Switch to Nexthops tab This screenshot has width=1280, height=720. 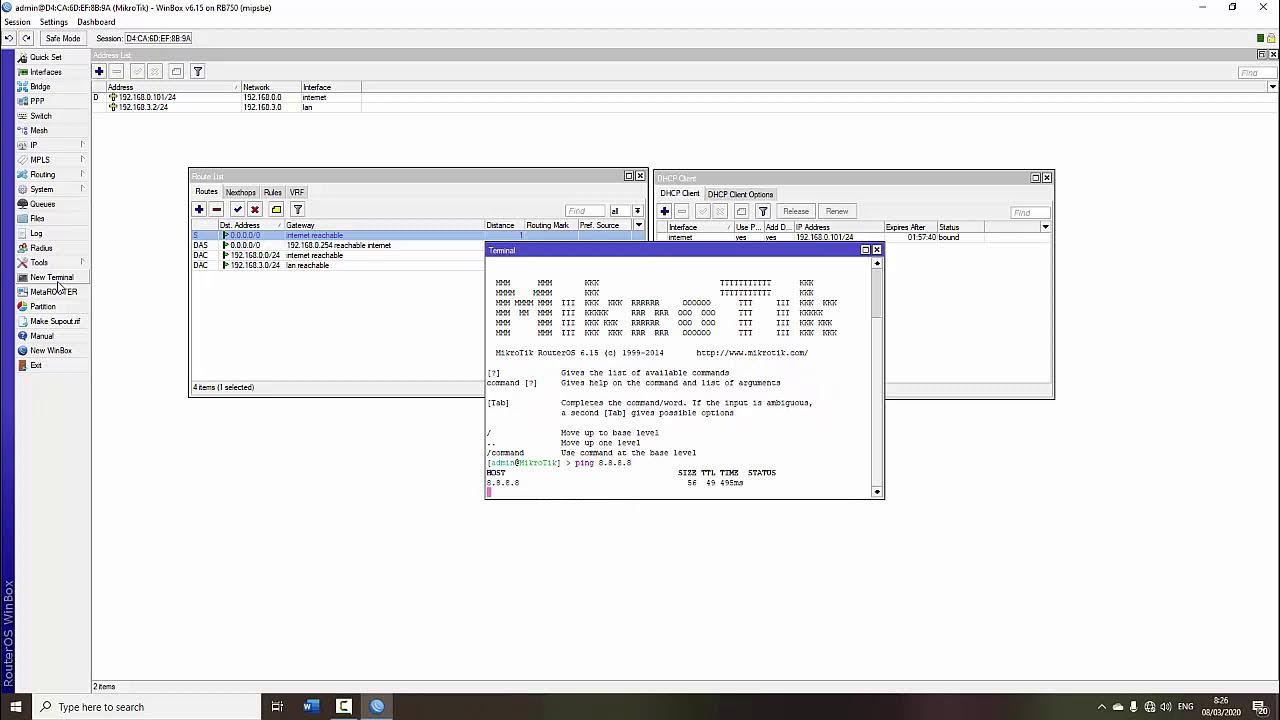[x=240, y=192]
